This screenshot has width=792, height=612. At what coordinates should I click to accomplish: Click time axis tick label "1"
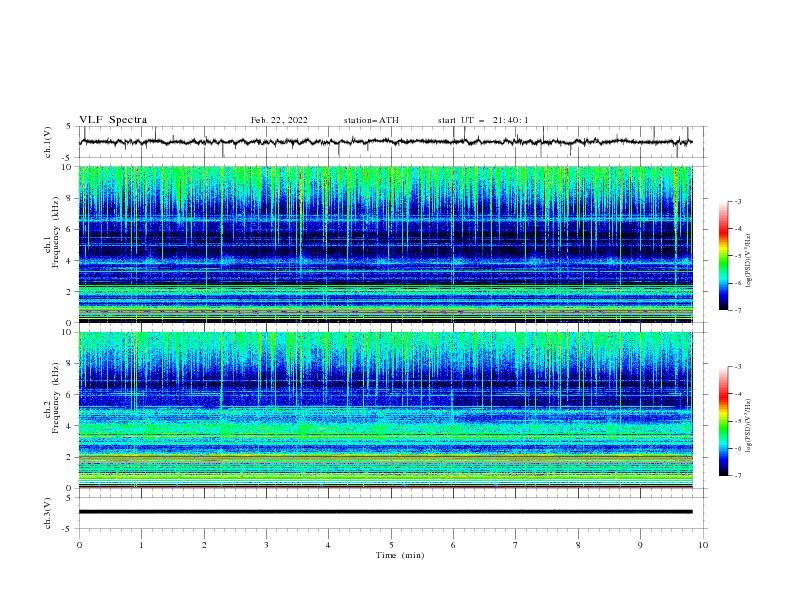pos(141,545)
